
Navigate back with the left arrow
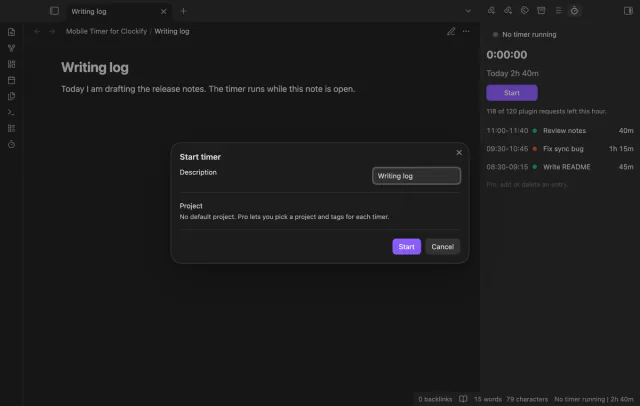pyautogui.click(x=37, y=31)
